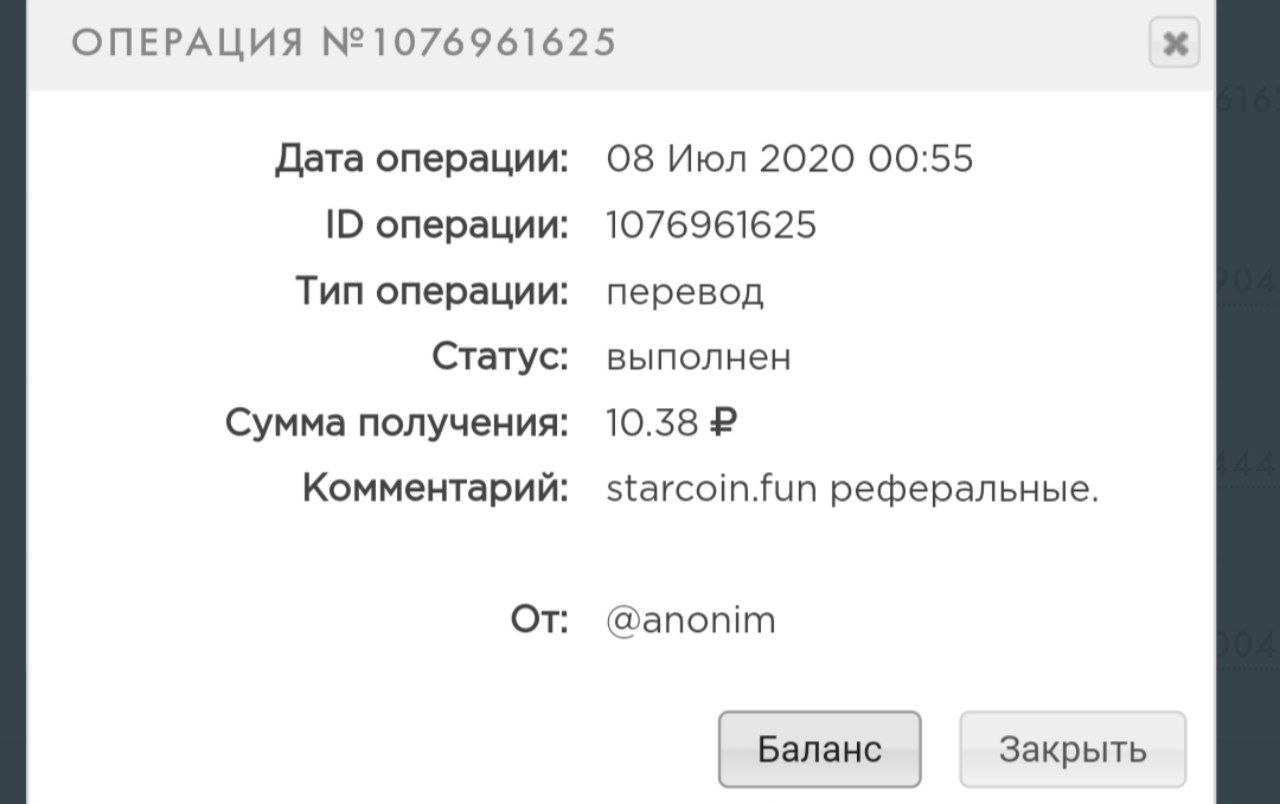Click the ОПЕРАЦИЯ №1076961625 dialog title

click(x=344, y=43)
